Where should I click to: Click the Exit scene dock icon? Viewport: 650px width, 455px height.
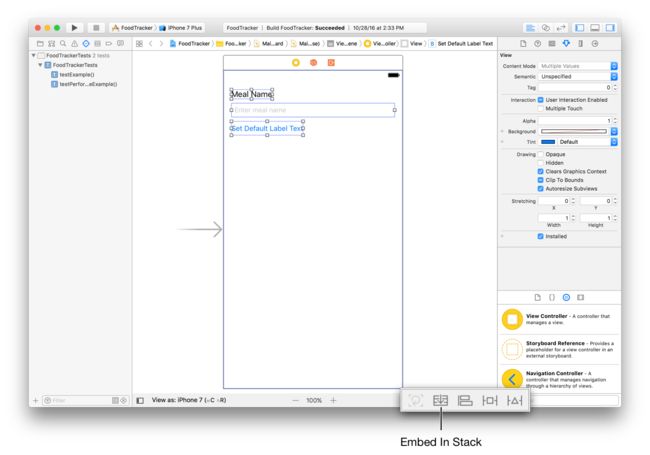(331, 63)
